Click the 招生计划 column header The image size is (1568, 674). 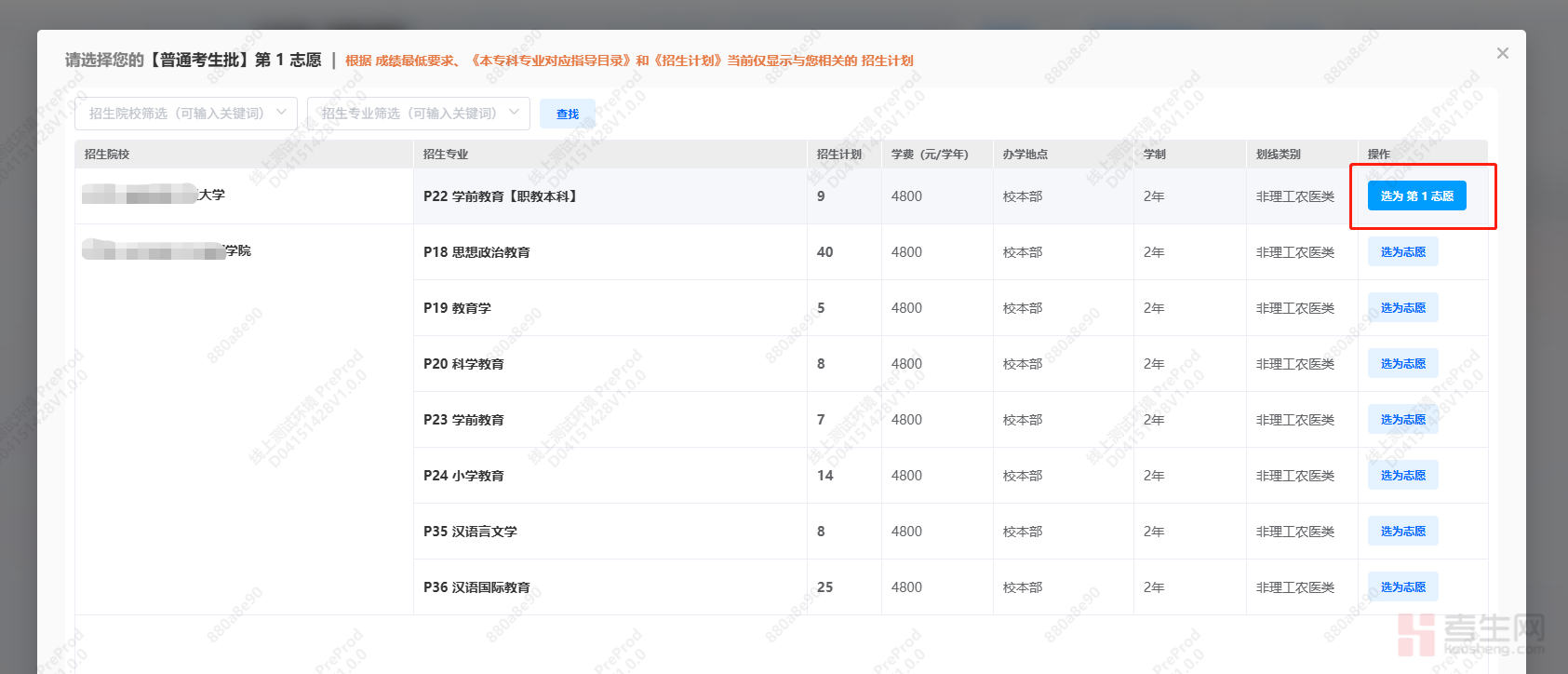tap(838, 155)
